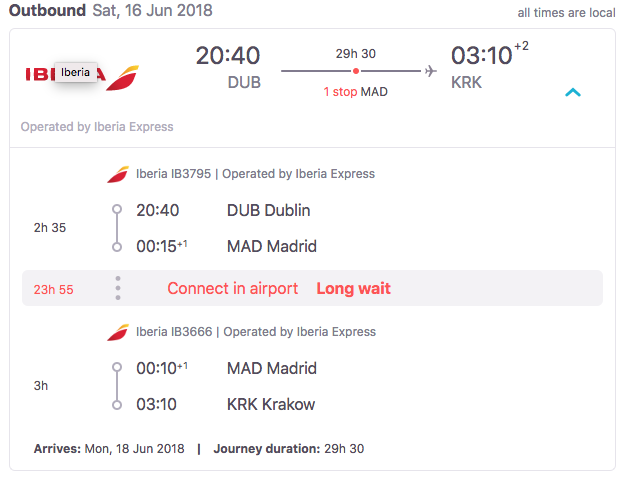Click the three-dot layover icon
Screen dimensions: 627x480
click(x=118, y=288)
